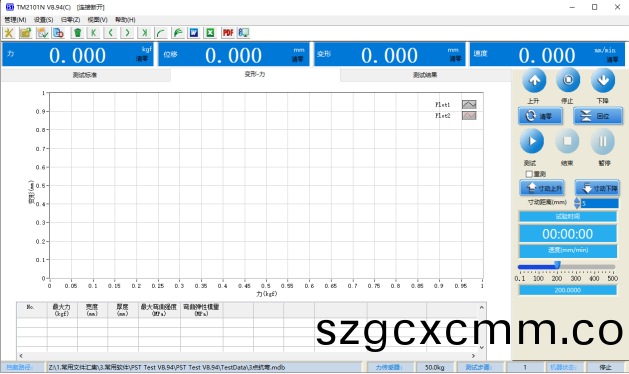Increase jog distance with stepper arrow

pyautogui.click(x=577, y=200)
